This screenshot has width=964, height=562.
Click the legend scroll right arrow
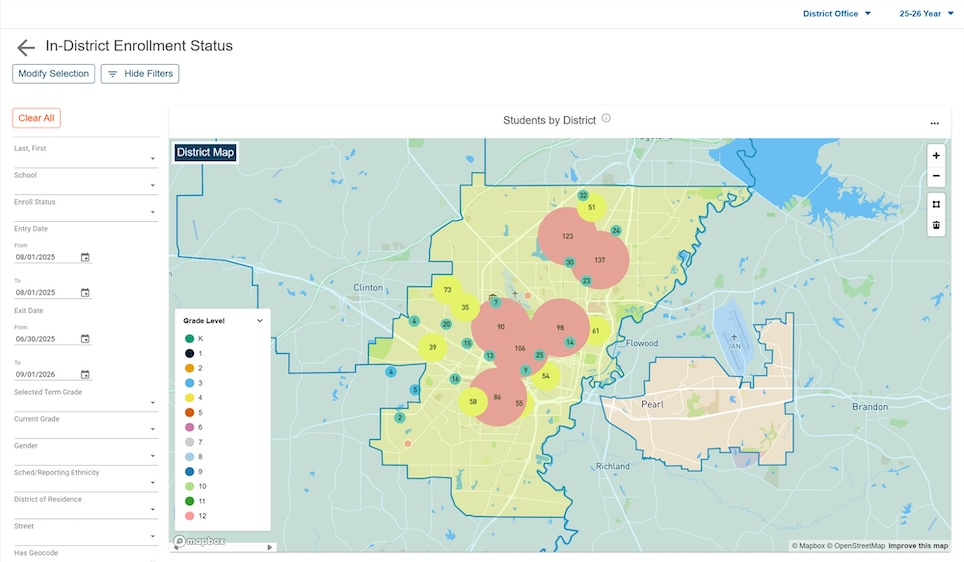269,547
